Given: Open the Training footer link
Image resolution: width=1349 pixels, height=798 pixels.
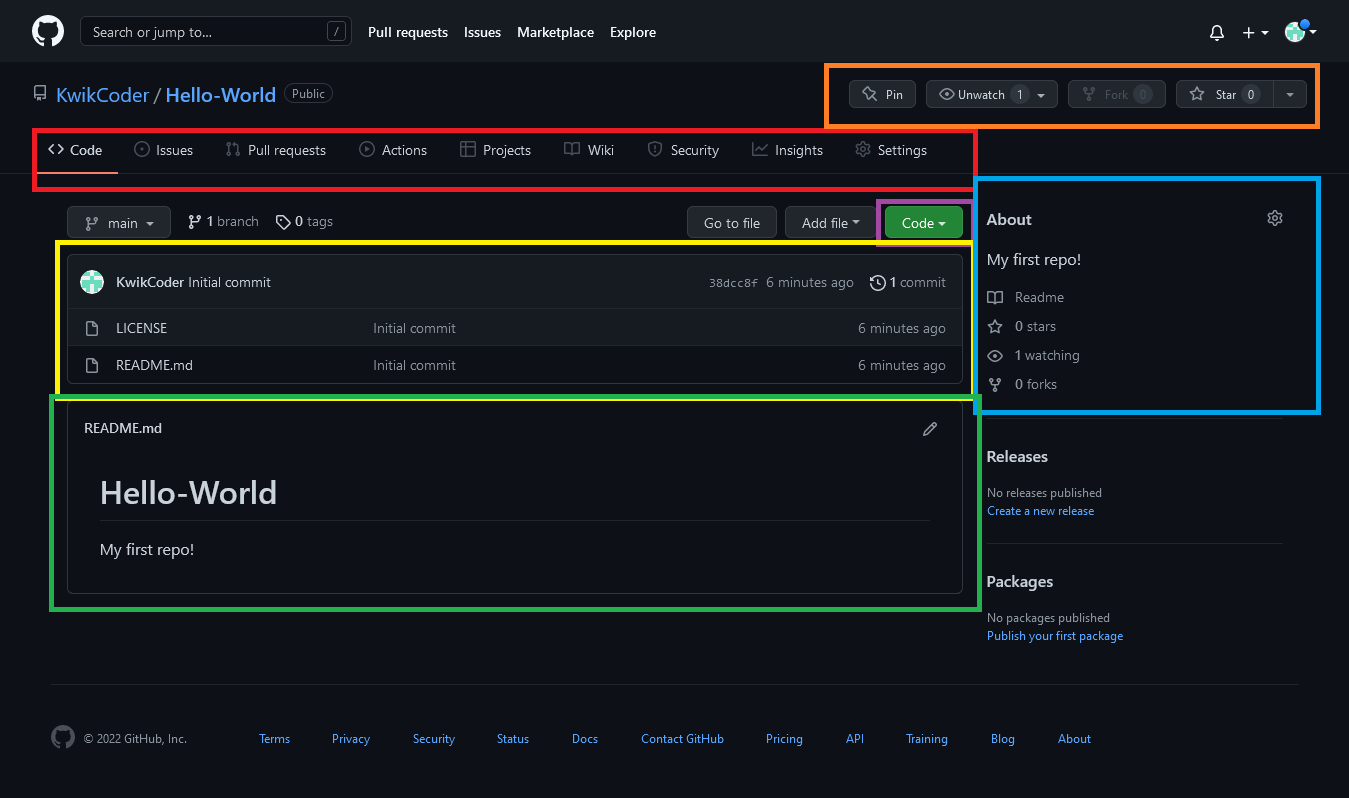Looking at the screenshot, I should tap(927, 739).
